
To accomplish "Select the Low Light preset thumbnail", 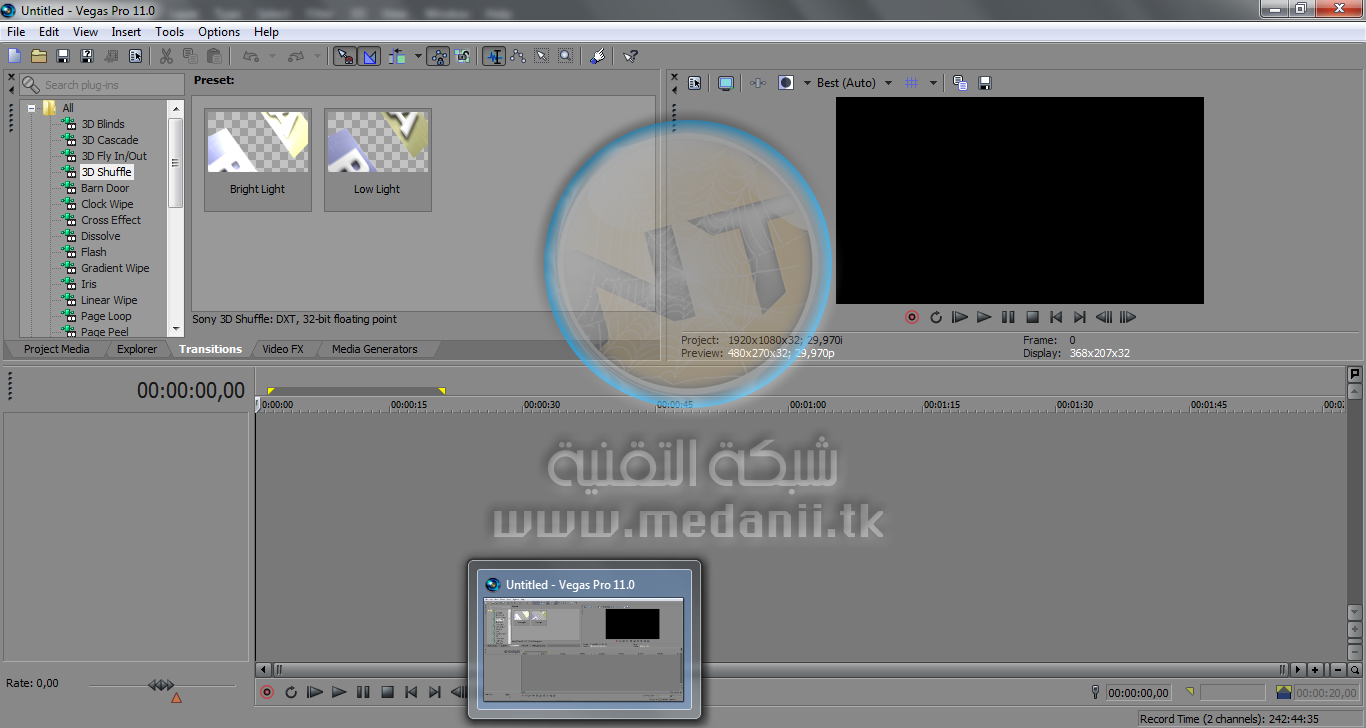I will [x=378, y=160].
